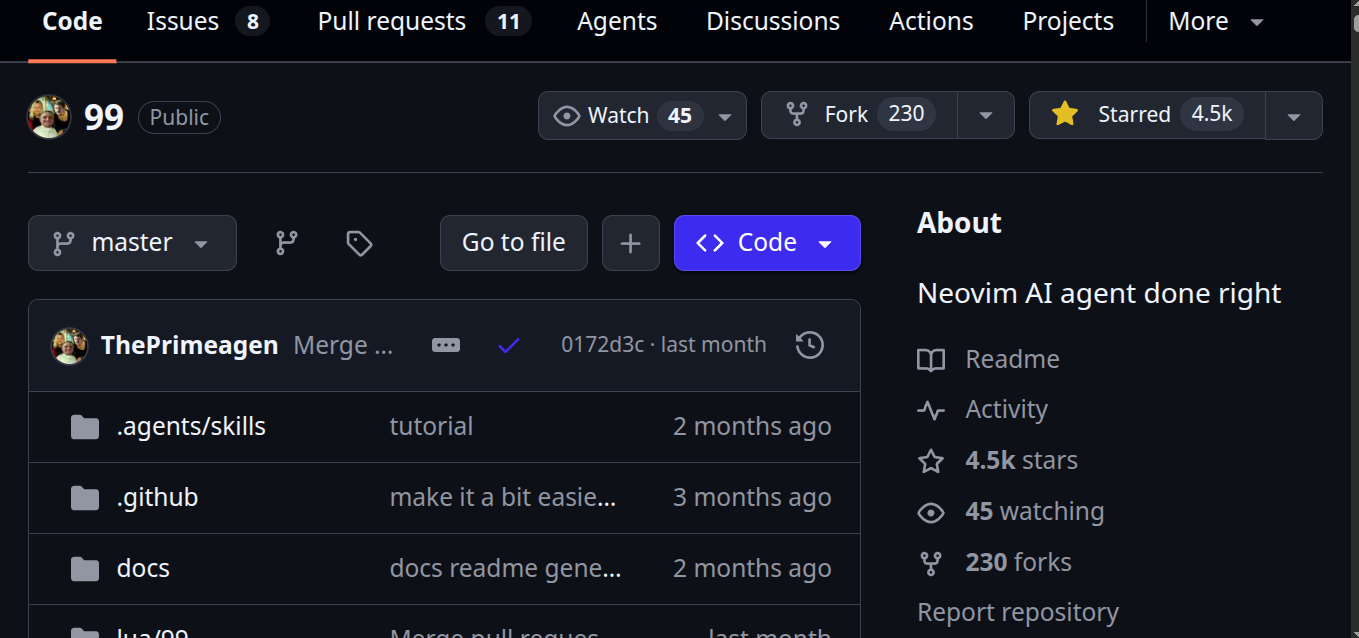This screenshot has width=1359, height=638.
Task: Click 'Neovim AI agent done right' description
Action: [1099, 294]
